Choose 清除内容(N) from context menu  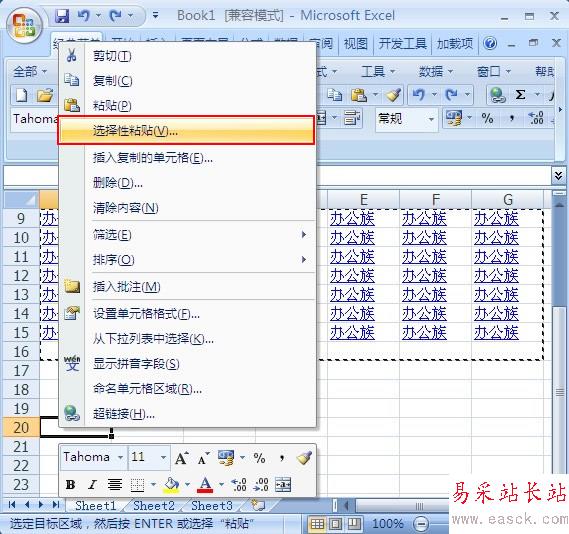point(187,208)
